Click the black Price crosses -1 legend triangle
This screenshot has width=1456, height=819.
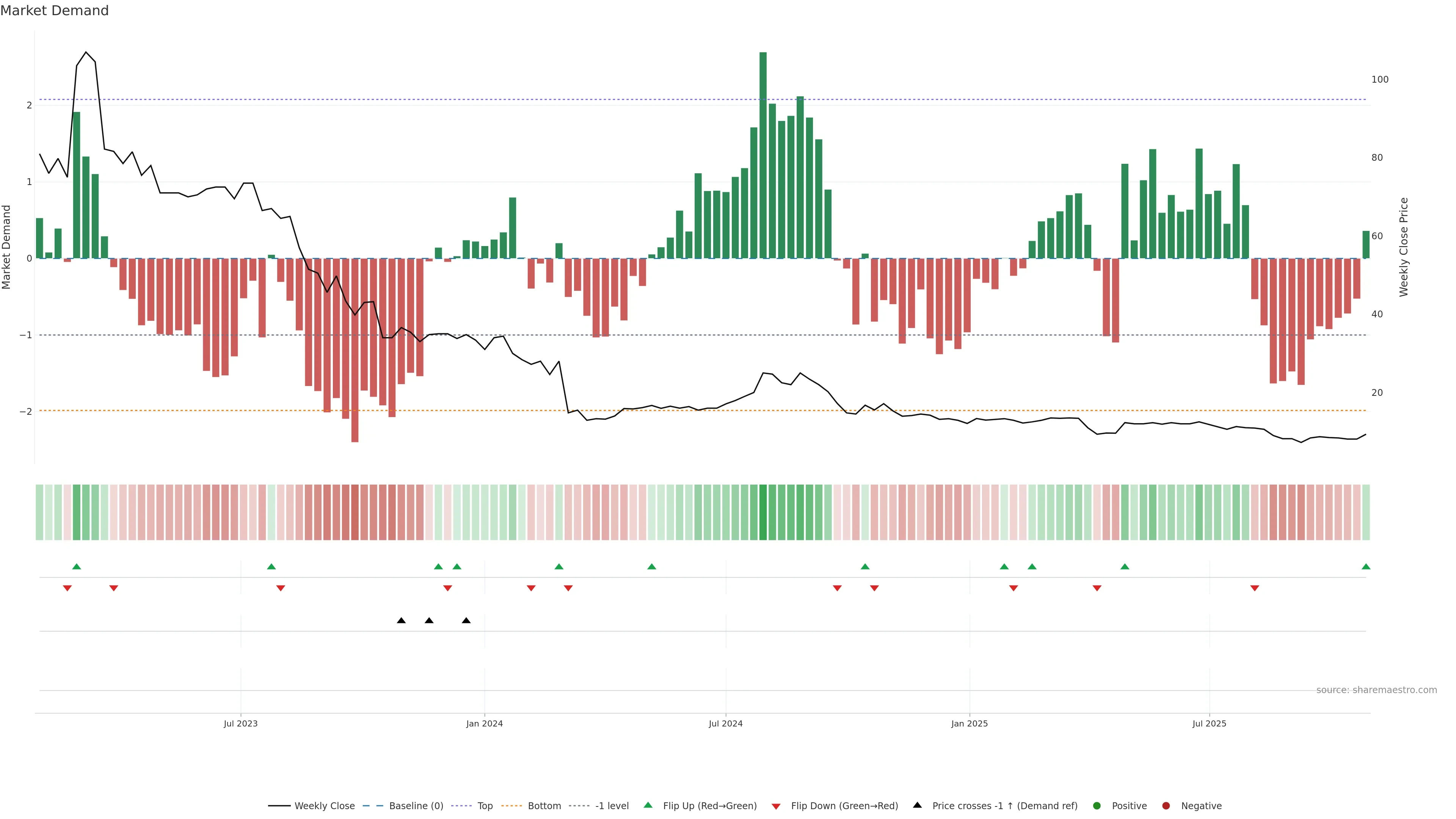click(x=917, y=805)
